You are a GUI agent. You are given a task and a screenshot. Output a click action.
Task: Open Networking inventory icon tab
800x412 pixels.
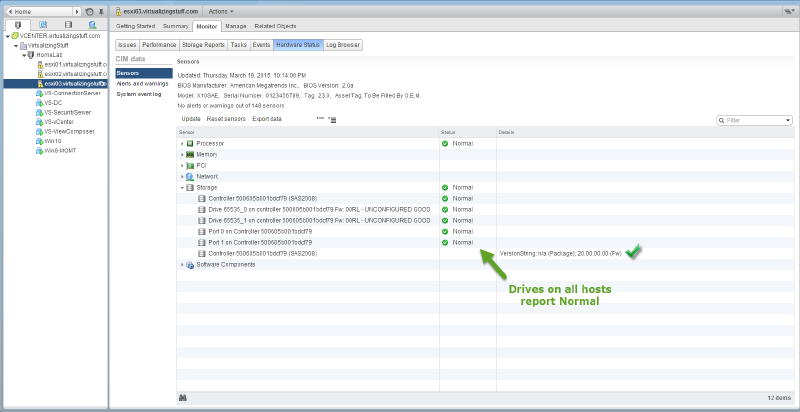click(93, 24)
